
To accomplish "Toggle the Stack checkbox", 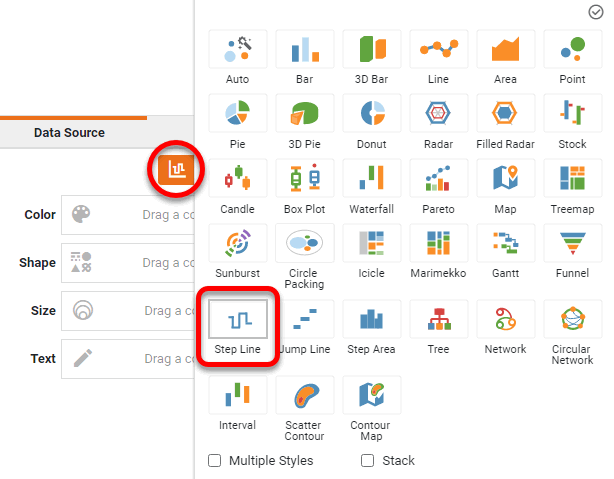I will tap(367, 461).
